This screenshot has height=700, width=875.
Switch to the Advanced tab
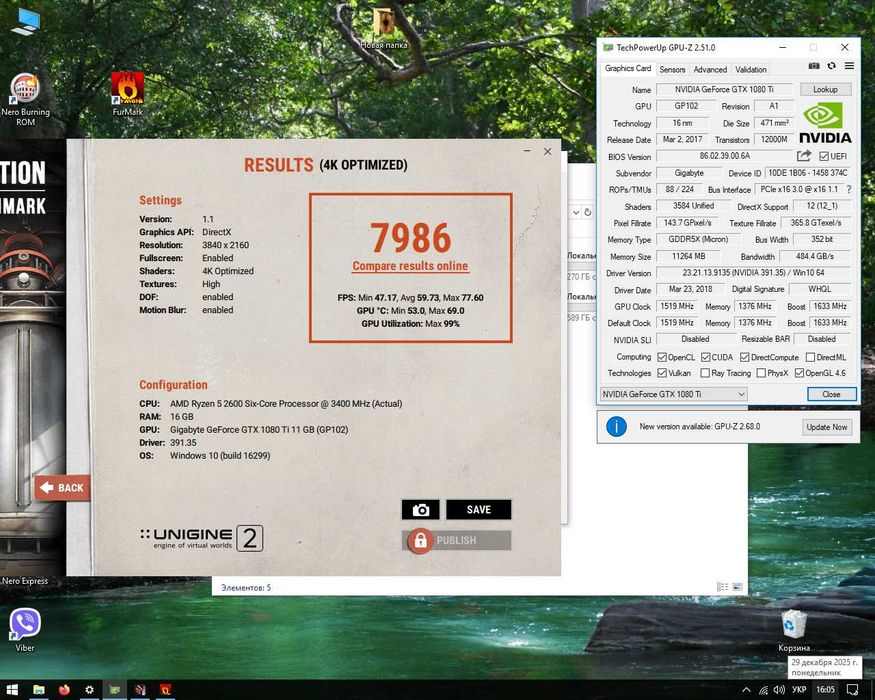(710, 69)
